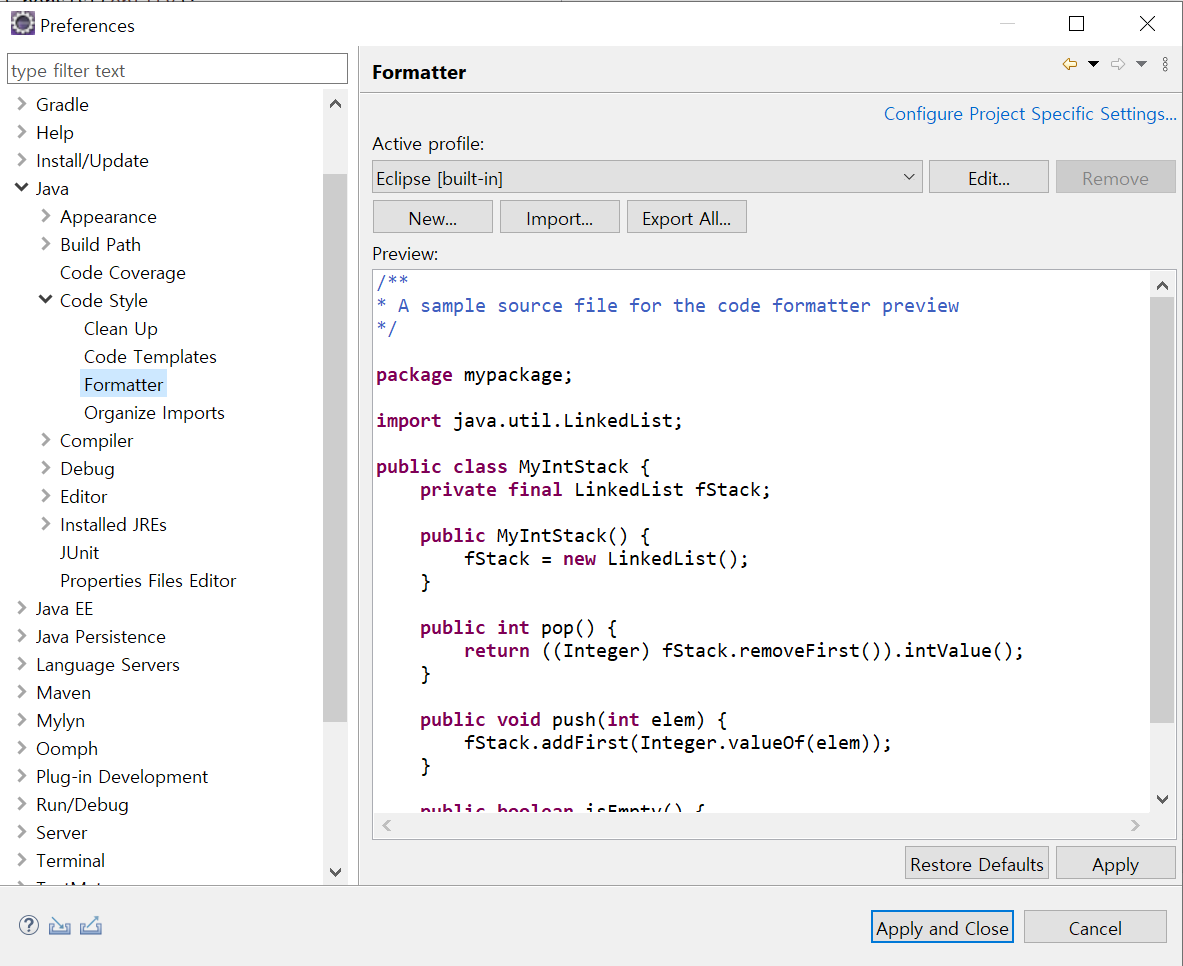
Task: Select Terminal tree item
Action: pos(70,860)
